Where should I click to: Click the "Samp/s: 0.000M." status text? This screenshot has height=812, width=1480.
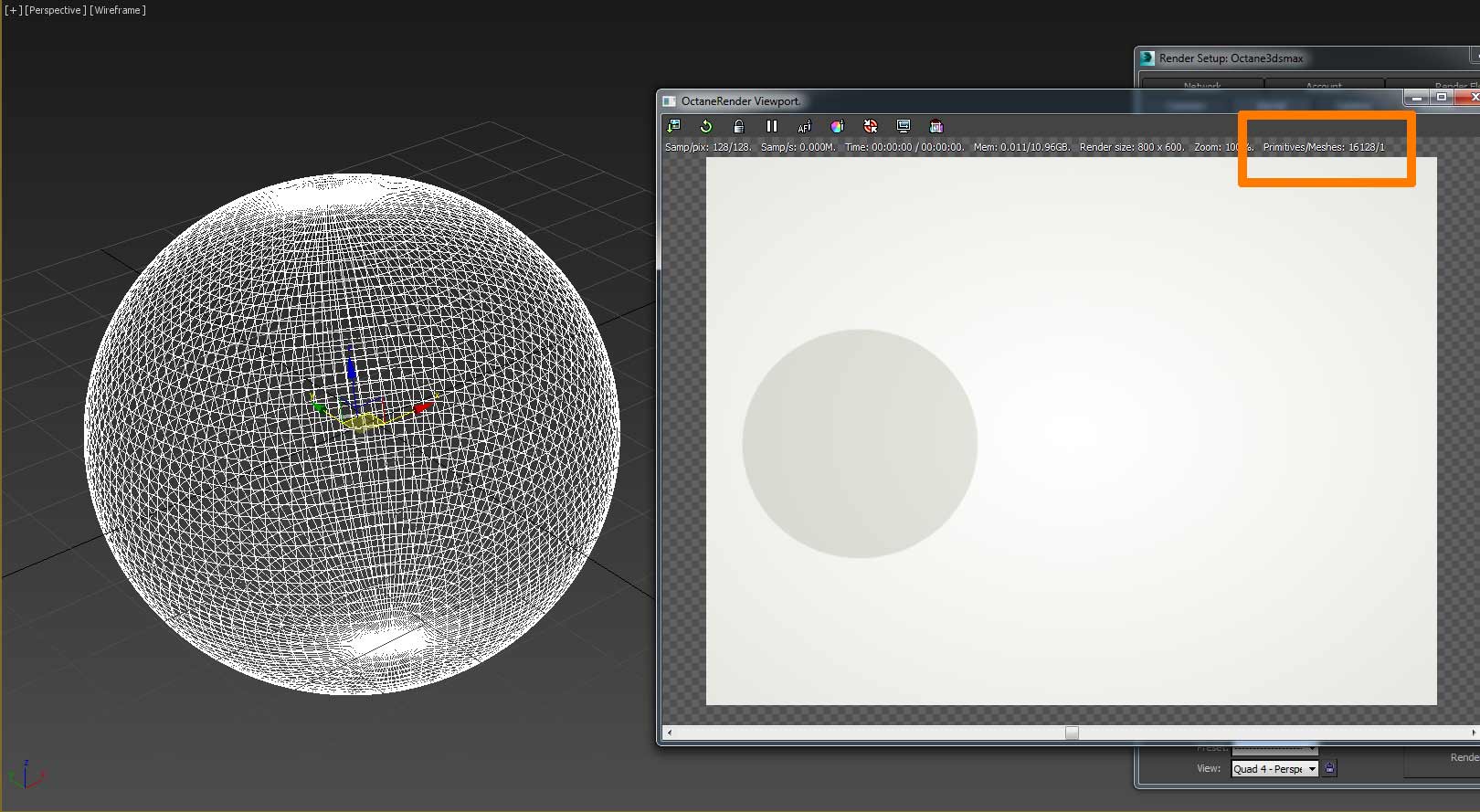(798, 147)
